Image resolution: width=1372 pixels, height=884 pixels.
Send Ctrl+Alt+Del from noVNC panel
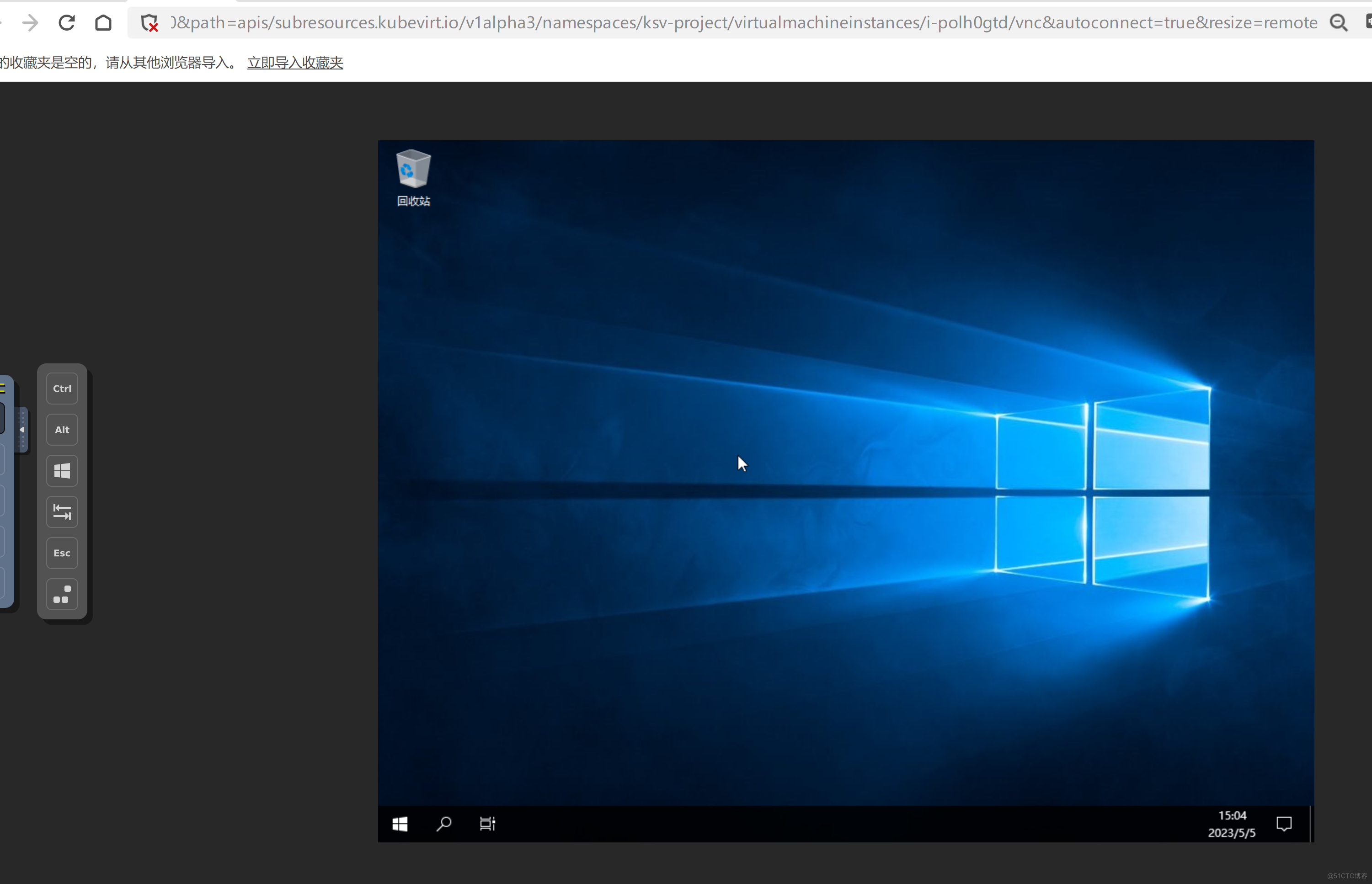click(62, 595)
